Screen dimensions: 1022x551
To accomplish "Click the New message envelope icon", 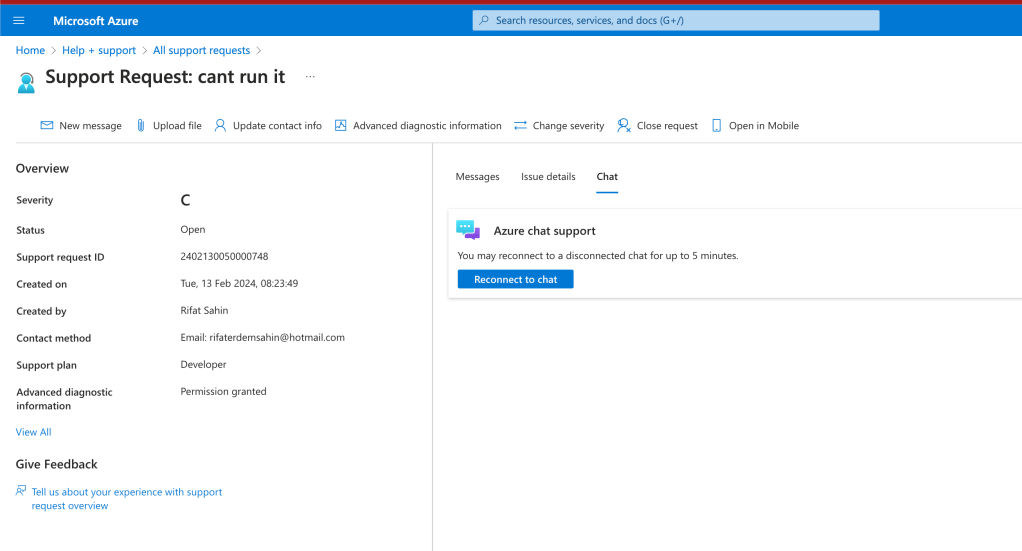I will click(x=47, y=125).
